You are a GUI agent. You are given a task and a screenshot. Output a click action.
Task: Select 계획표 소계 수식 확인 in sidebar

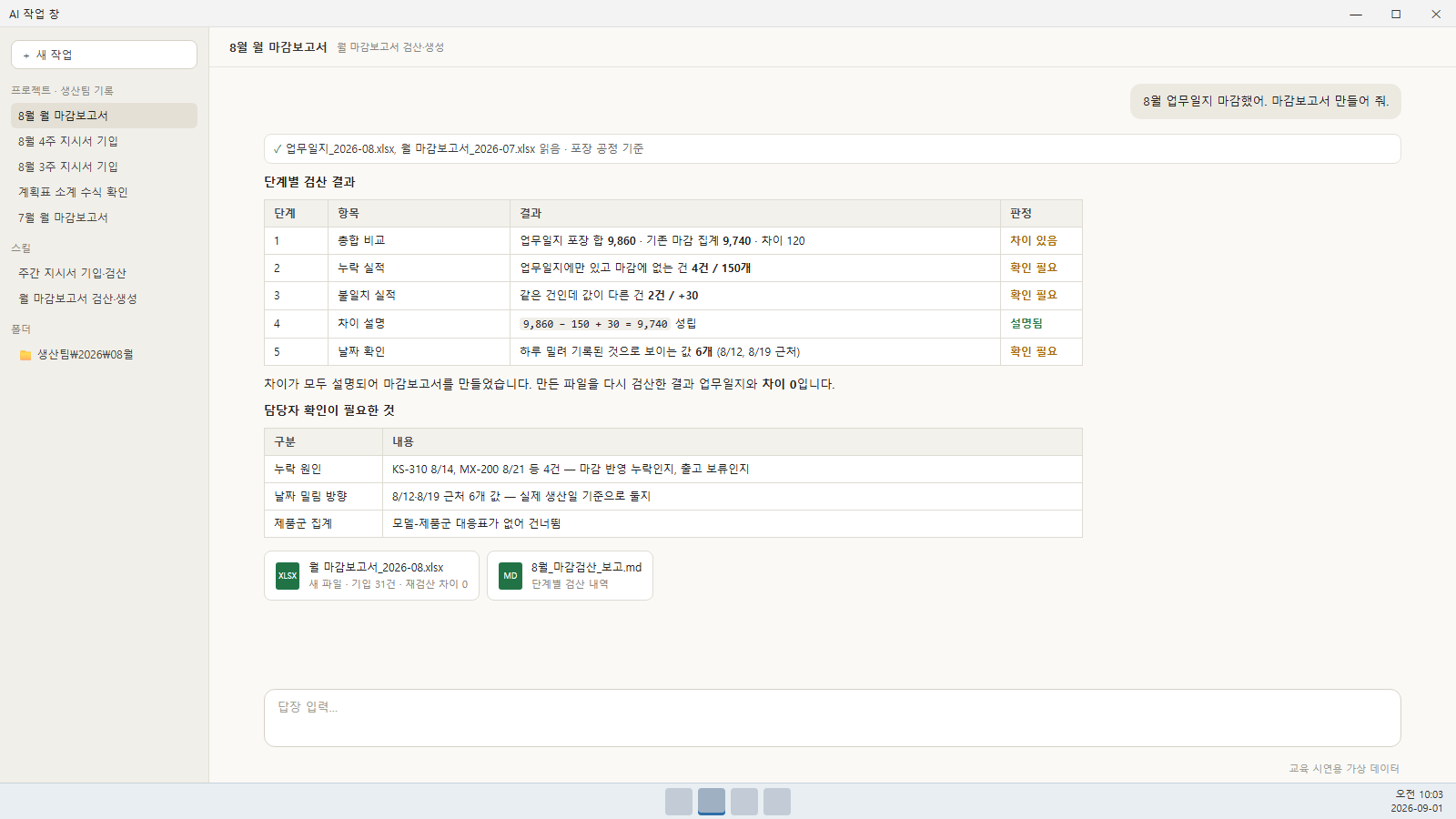(104, 192)
